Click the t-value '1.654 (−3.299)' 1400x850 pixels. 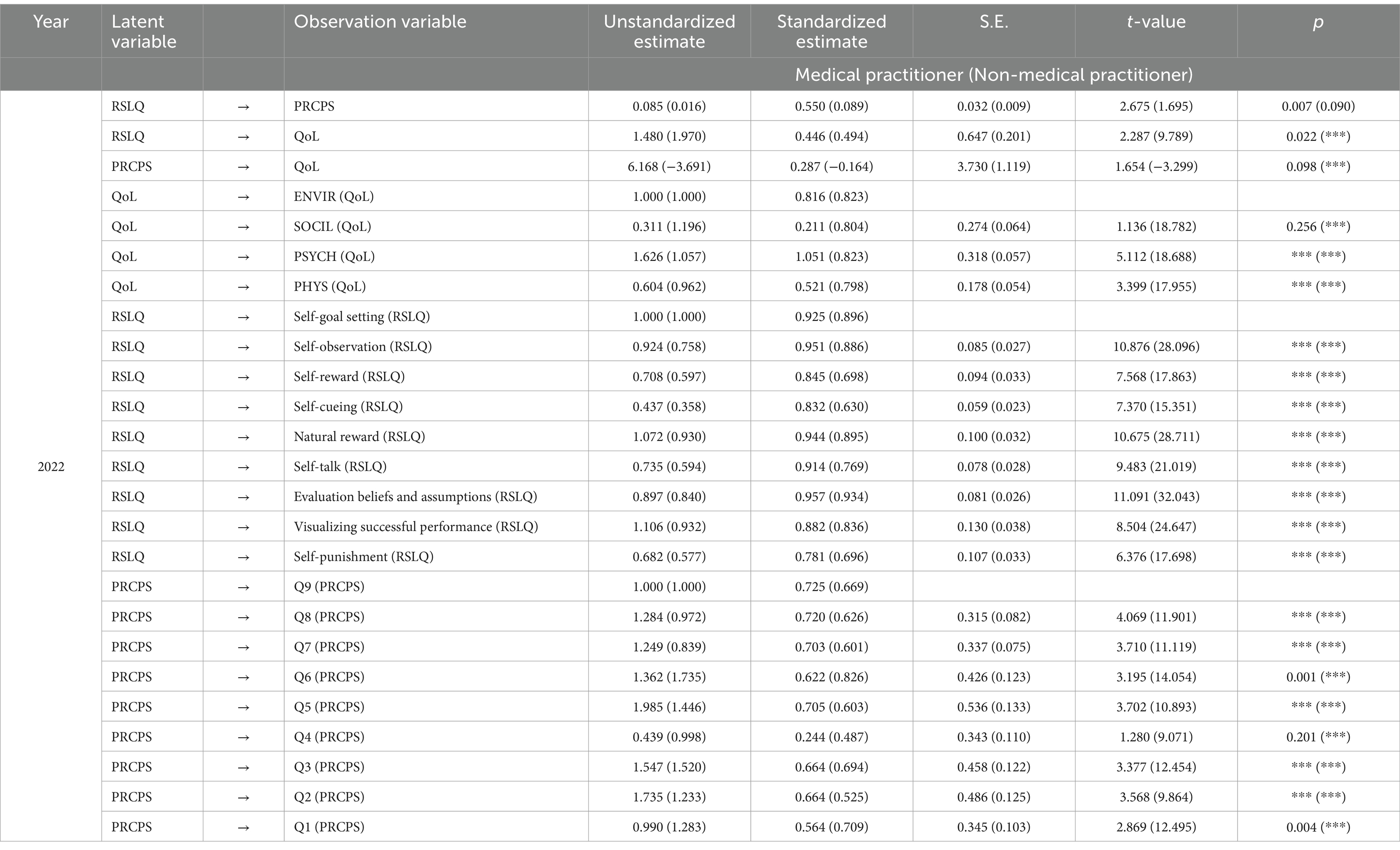pyautogui.click(x=1156, y=167)
